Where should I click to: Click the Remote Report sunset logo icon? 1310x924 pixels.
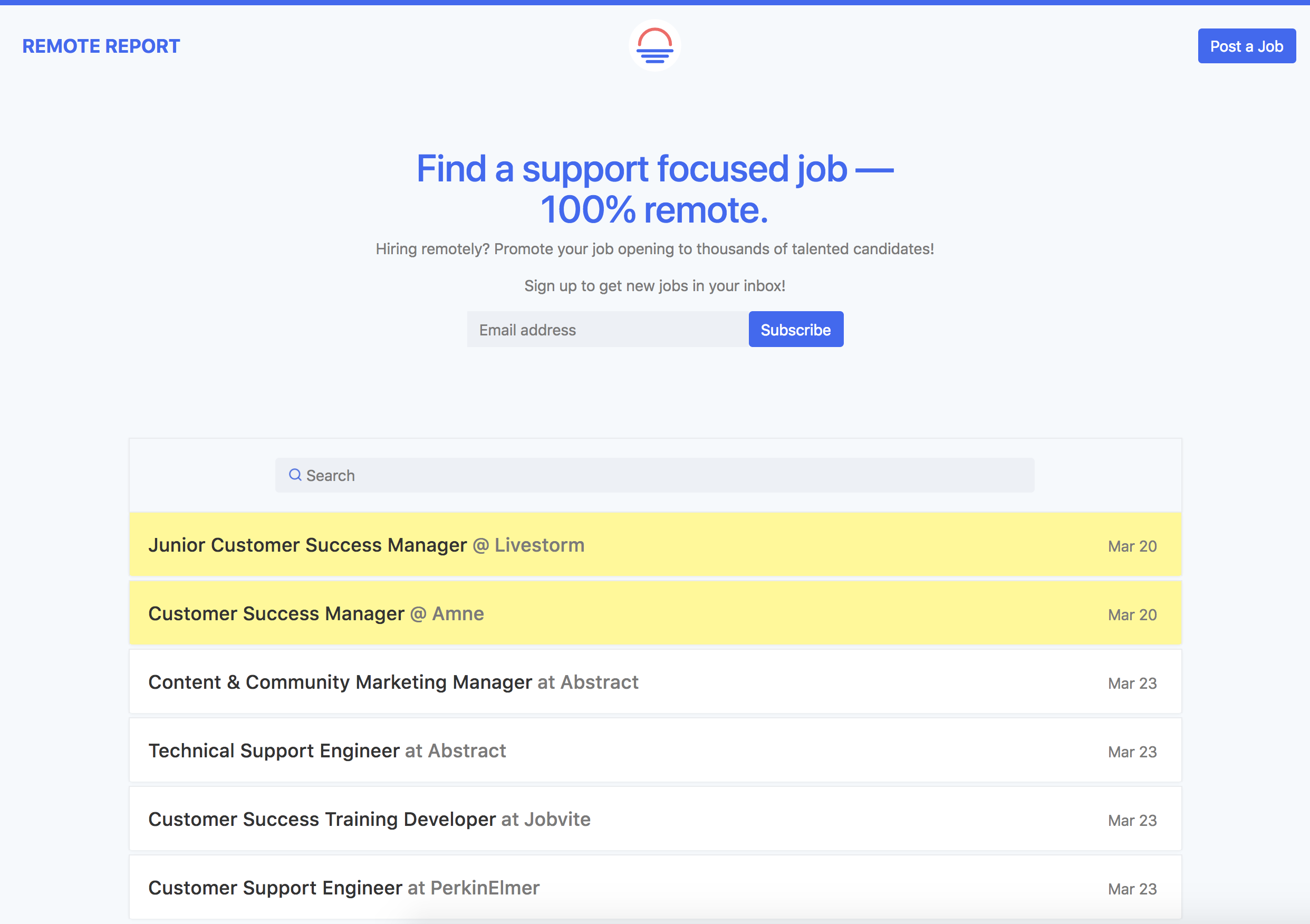click(x=654, y=46)
